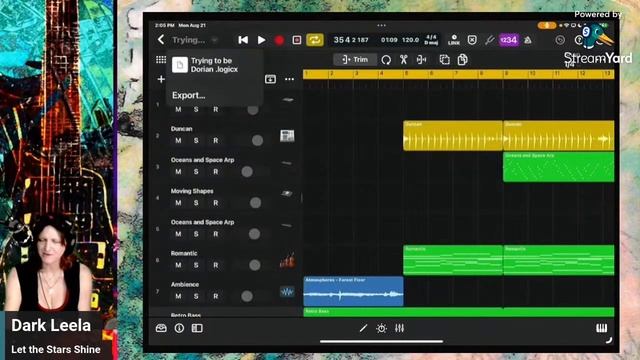Select the first yellow Duncan region
This screenshot has height=360, width=640.
click(x=453, y=136)
